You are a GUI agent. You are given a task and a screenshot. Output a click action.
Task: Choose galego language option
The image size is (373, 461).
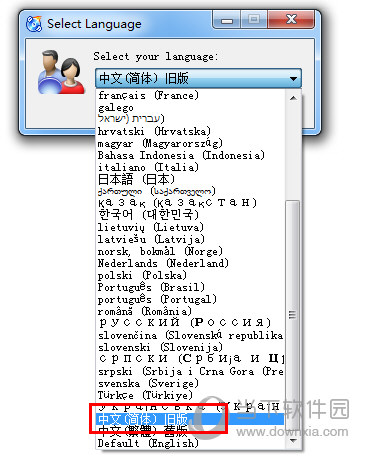point(191,108)
